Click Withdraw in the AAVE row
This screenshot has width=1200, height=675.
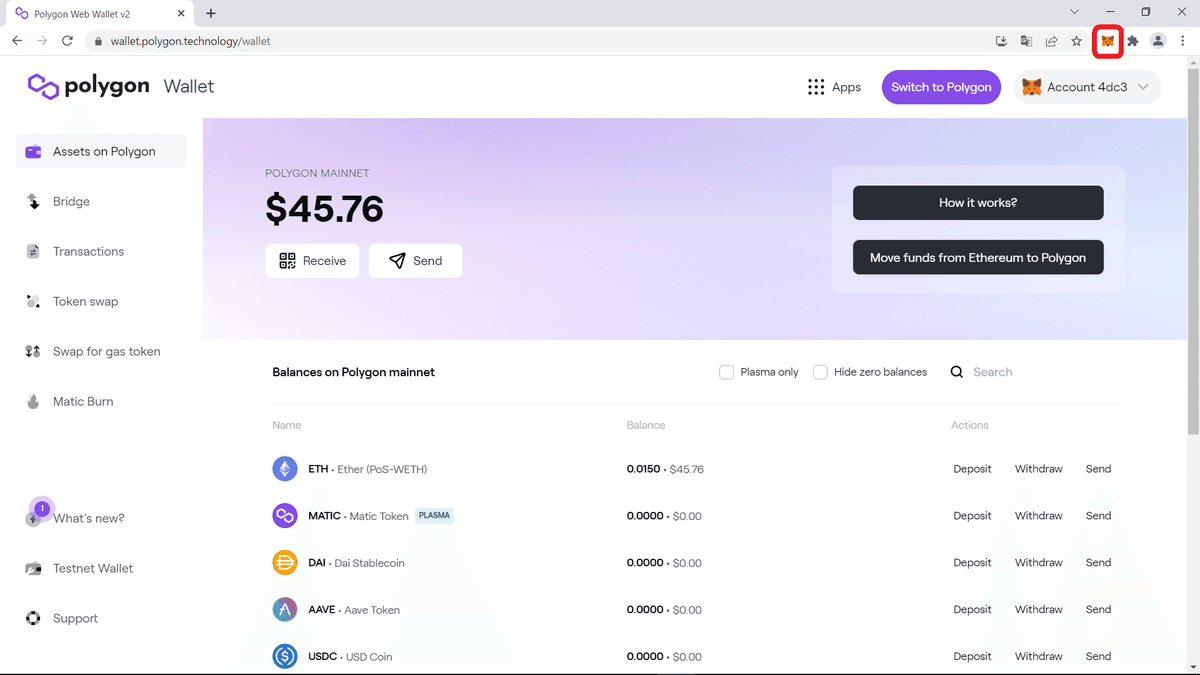point(1038,609)
